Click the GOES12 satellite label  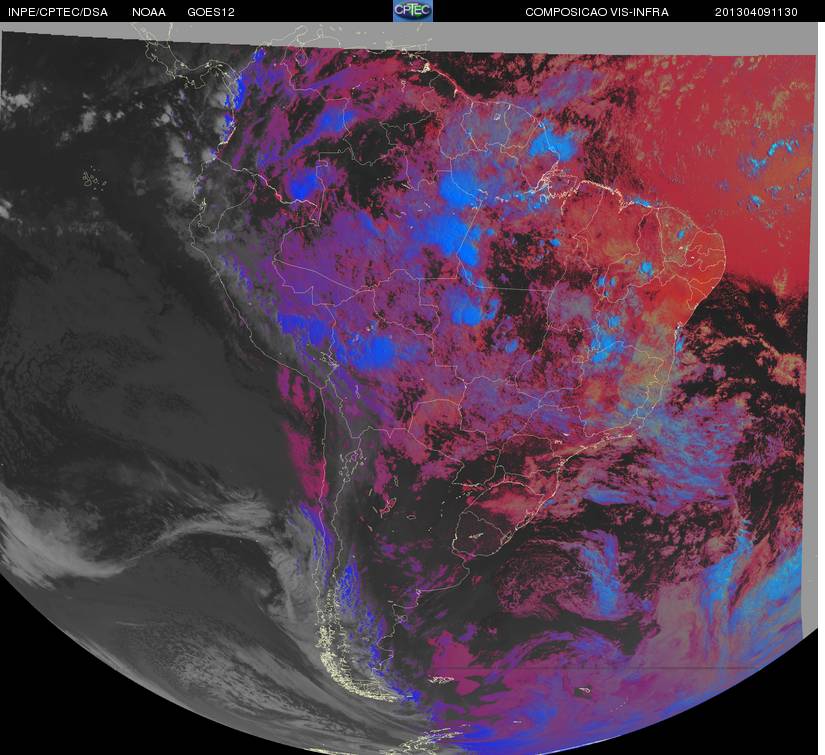(x=211, y=12)
